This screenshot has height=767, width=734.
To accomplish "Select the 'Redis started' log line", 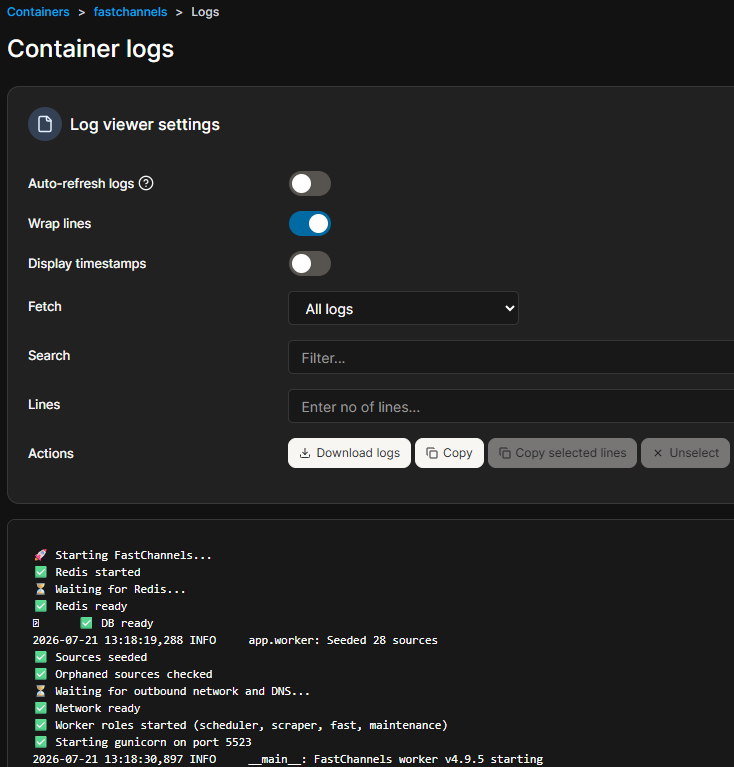I will tap(87, 572).
